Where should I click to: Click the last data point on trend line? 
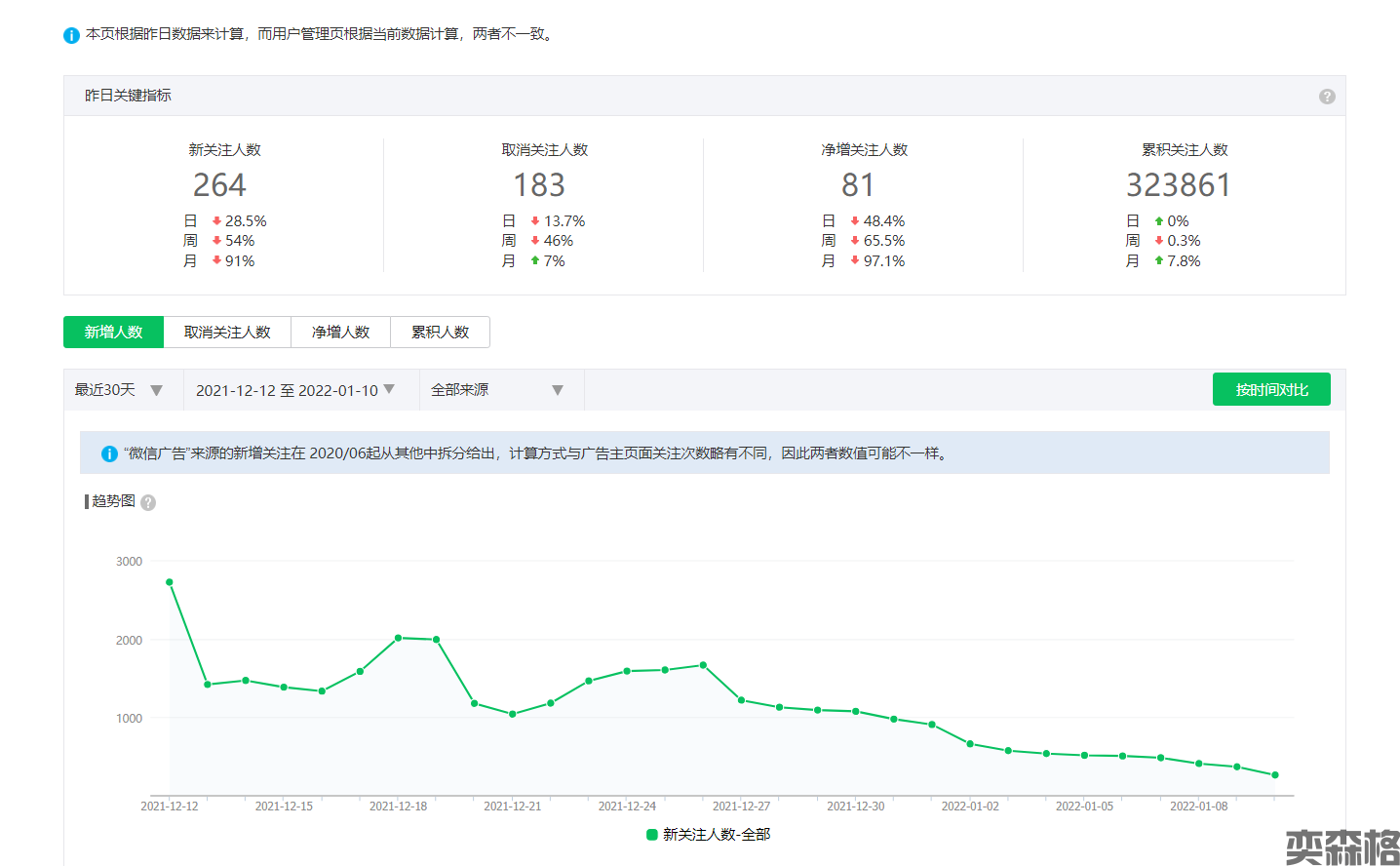tap(1275, 775)
